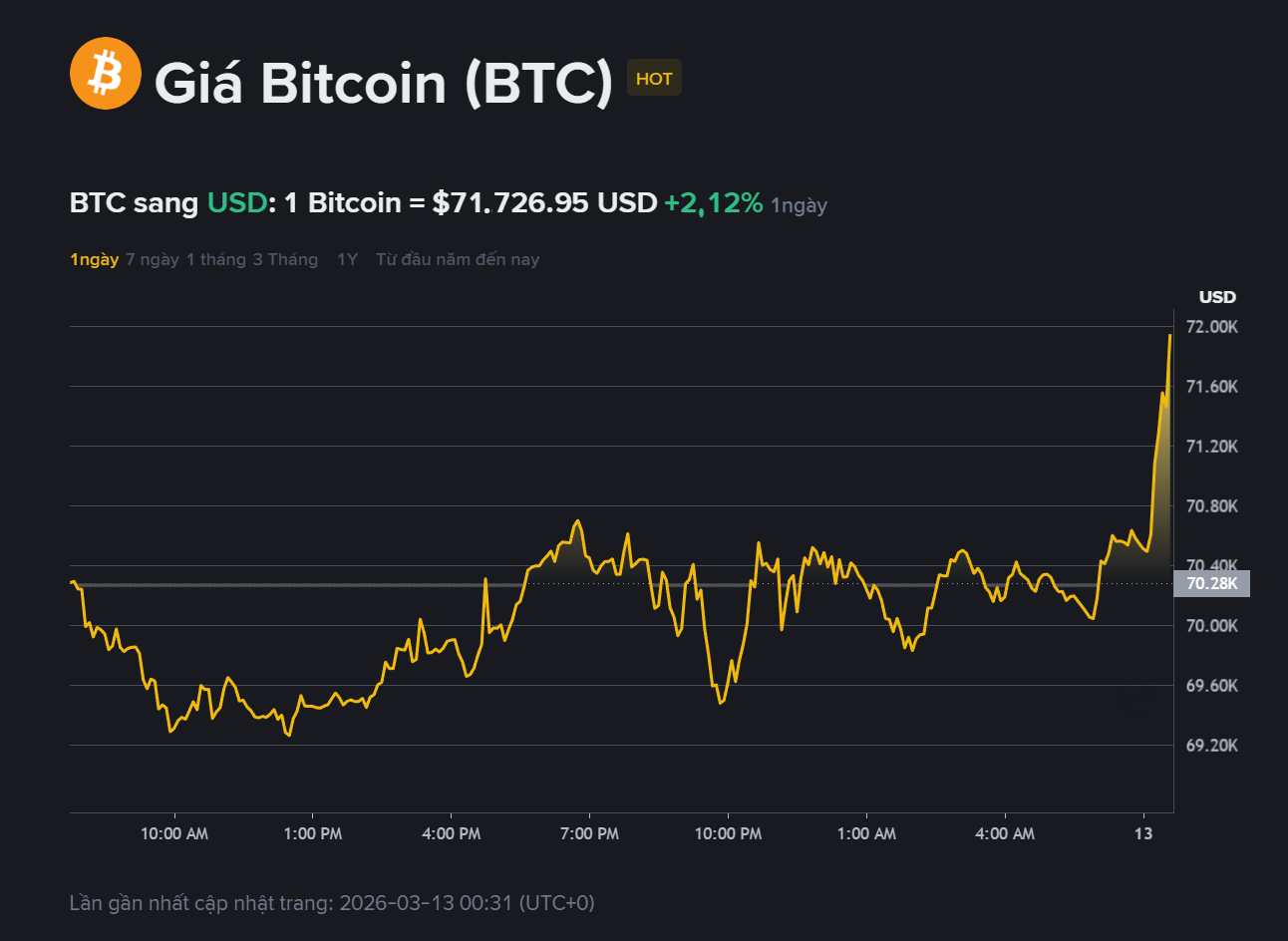Click the HOT badge next to the title
Screen dimensions: 1288x941
(653, 78)
